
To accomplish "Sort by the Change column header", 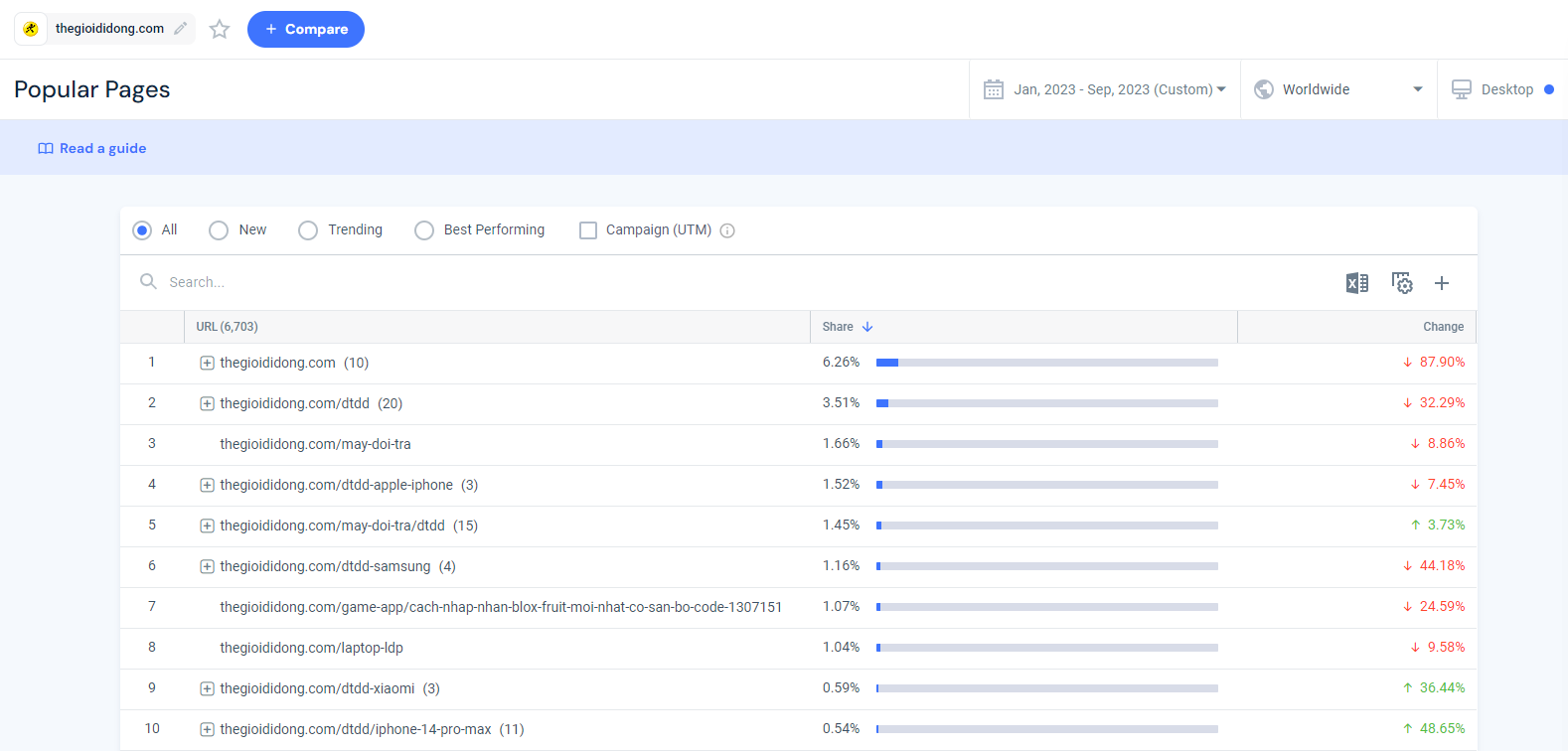I will coord(1443,327).
